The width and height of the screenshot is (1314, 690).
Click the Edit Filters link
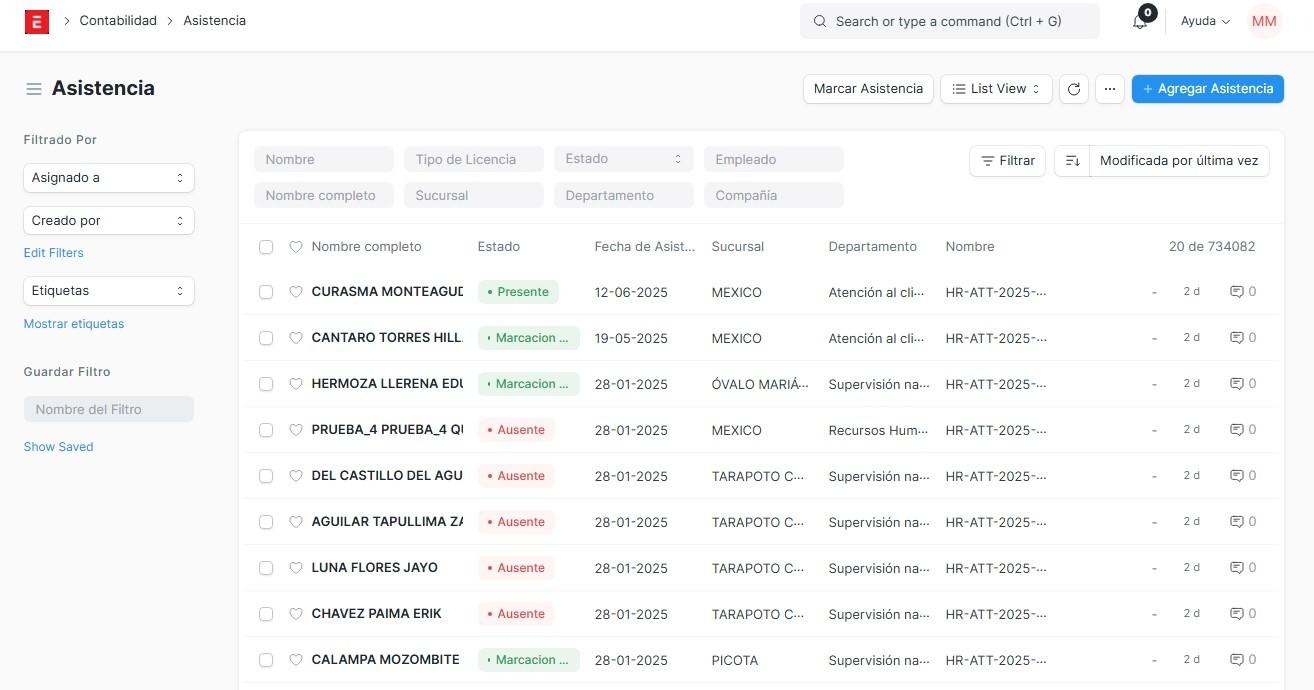[54, 253]
